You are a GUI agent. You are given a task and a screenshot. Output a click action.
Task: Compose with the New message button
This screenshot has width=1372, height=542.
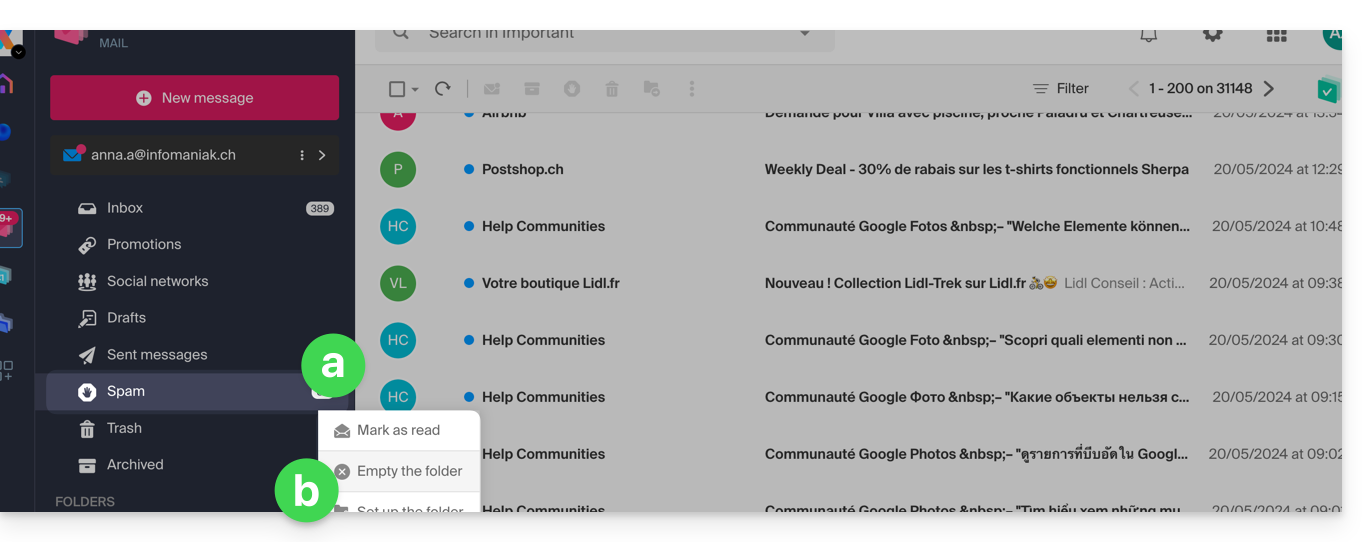[195, 98]
